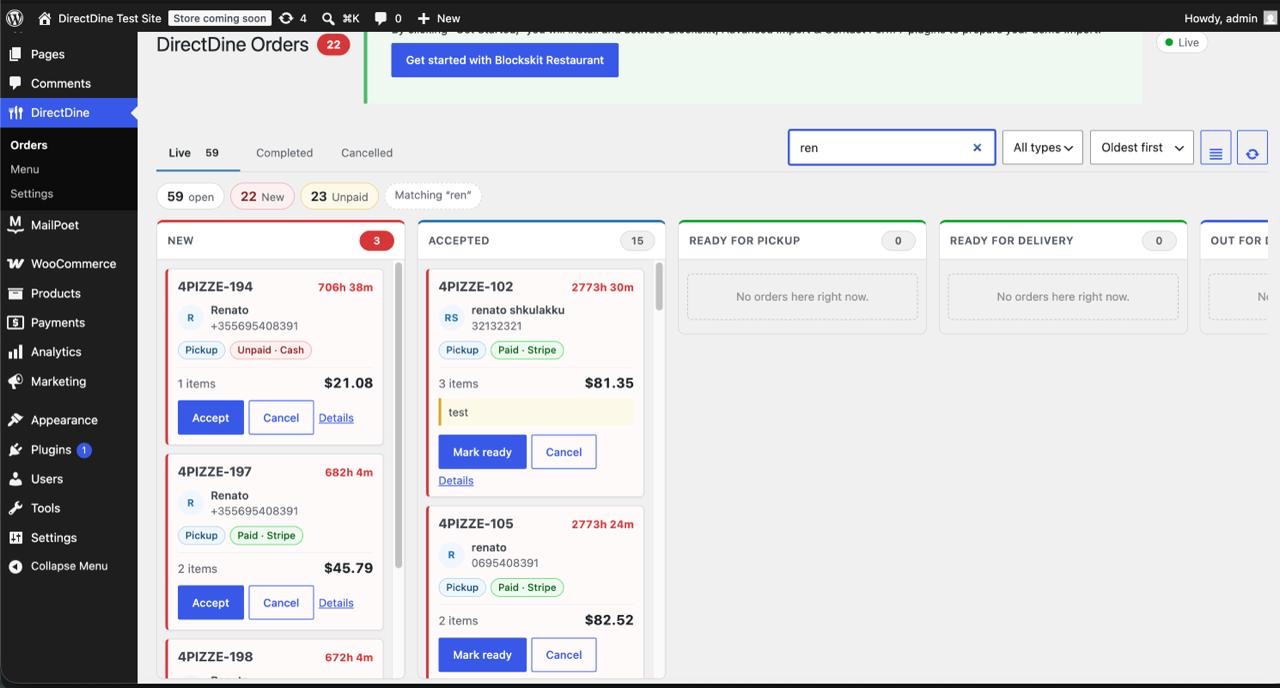Viewport: 1280px width, 688px height.
Task: Cancel order 4PIZZE-194
Action: [281, 418]
